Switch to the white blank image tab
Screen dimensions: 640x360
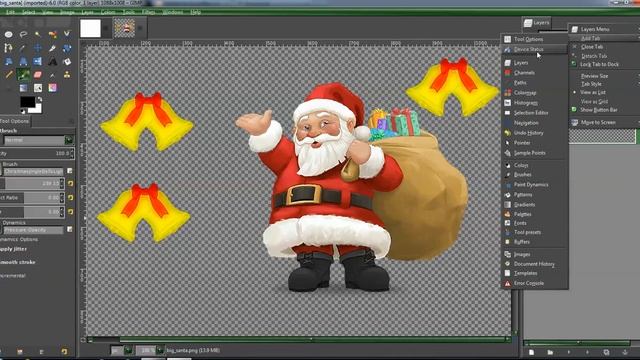(90, 28)
